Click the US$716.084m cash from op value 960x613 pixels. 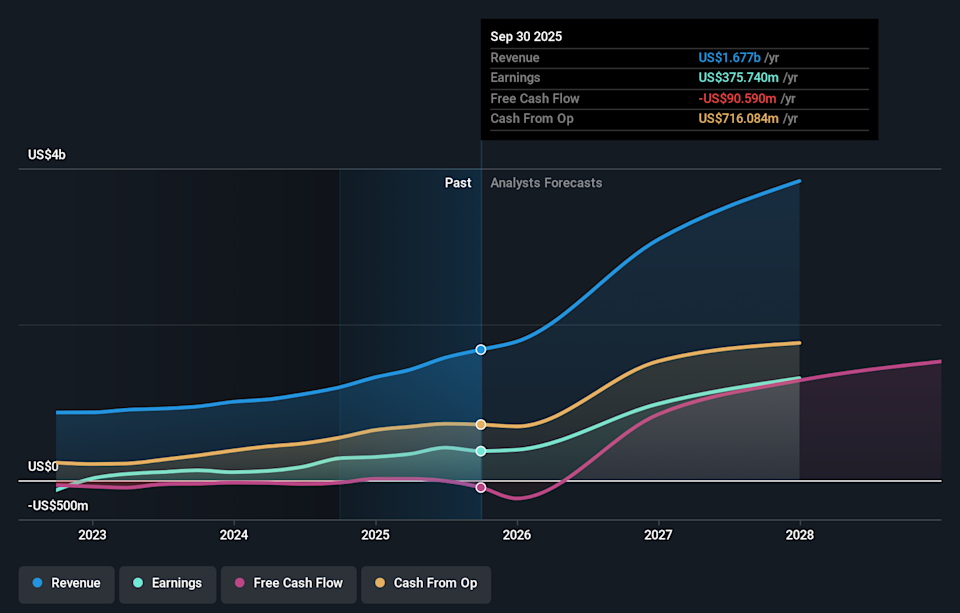(x=738, y=119)
